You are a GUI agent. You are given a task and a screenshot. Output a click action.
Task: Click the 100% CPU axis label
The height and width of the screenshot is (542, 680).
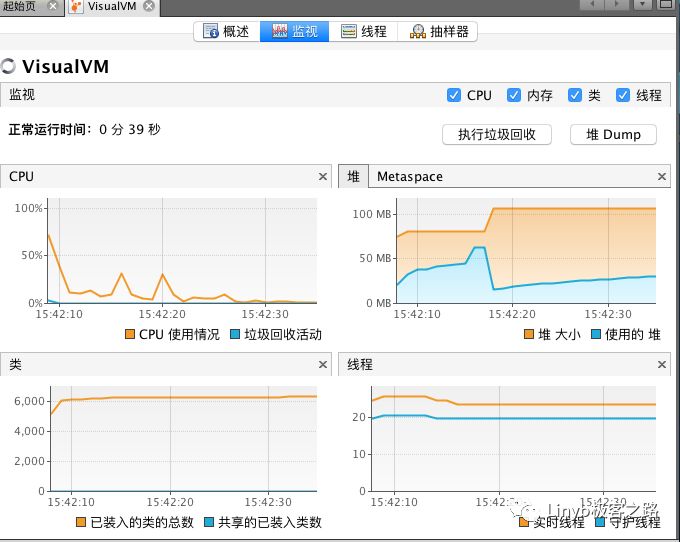[x=29, y=208]
